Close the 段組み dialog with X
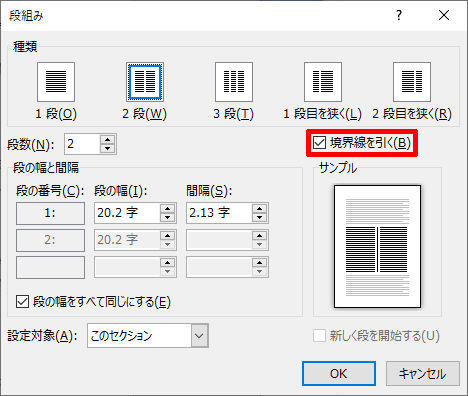The height and width of the screenshot is (396, 468). point(444,15)
